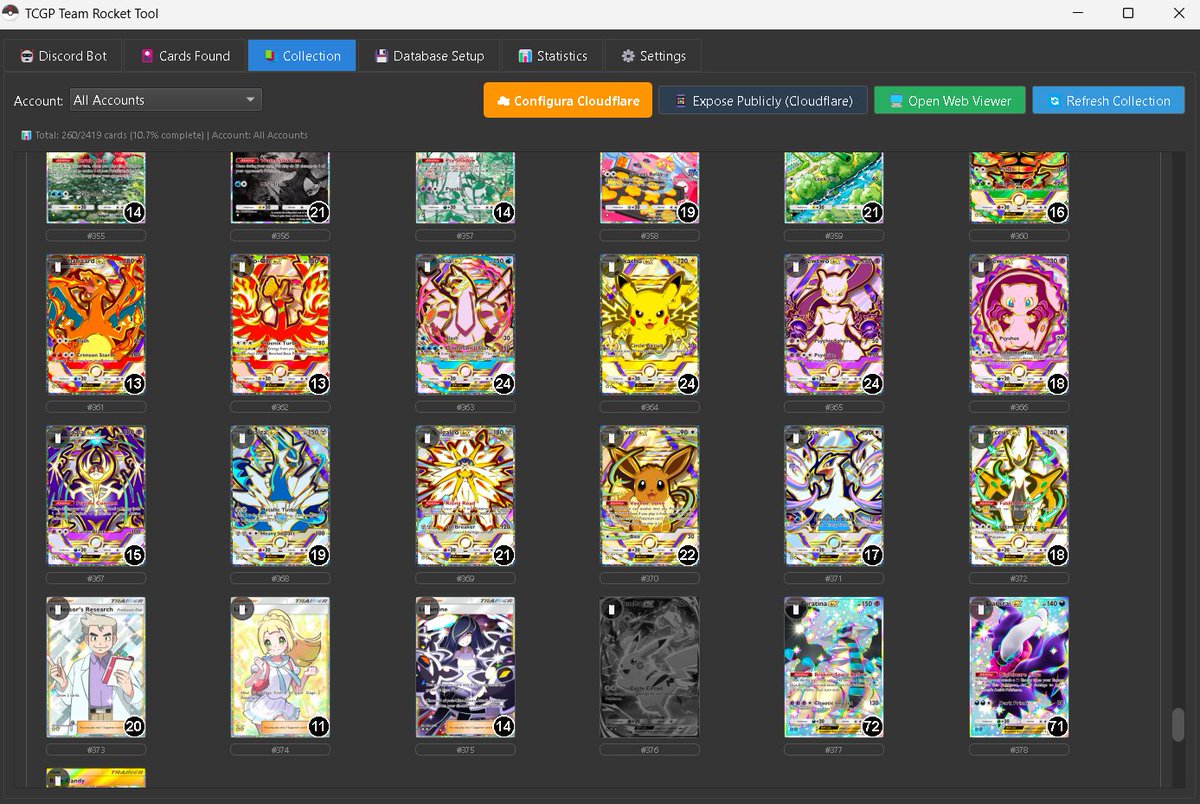Click the deck icon on card #361
The width and height of the screenshot is (1200, 804).
(x=57, y=267)
